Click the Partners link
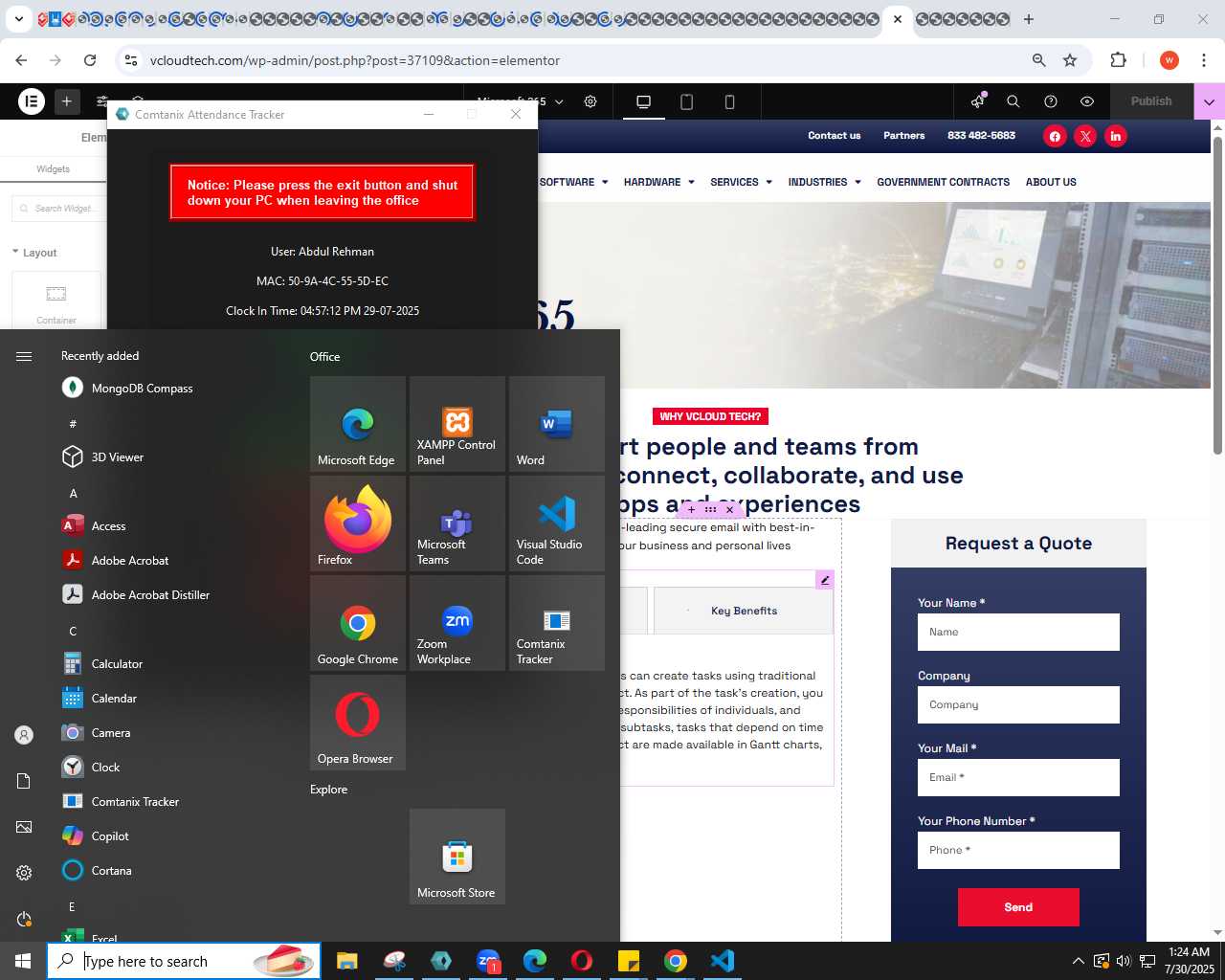1225x980 pixels. point(903,136)
